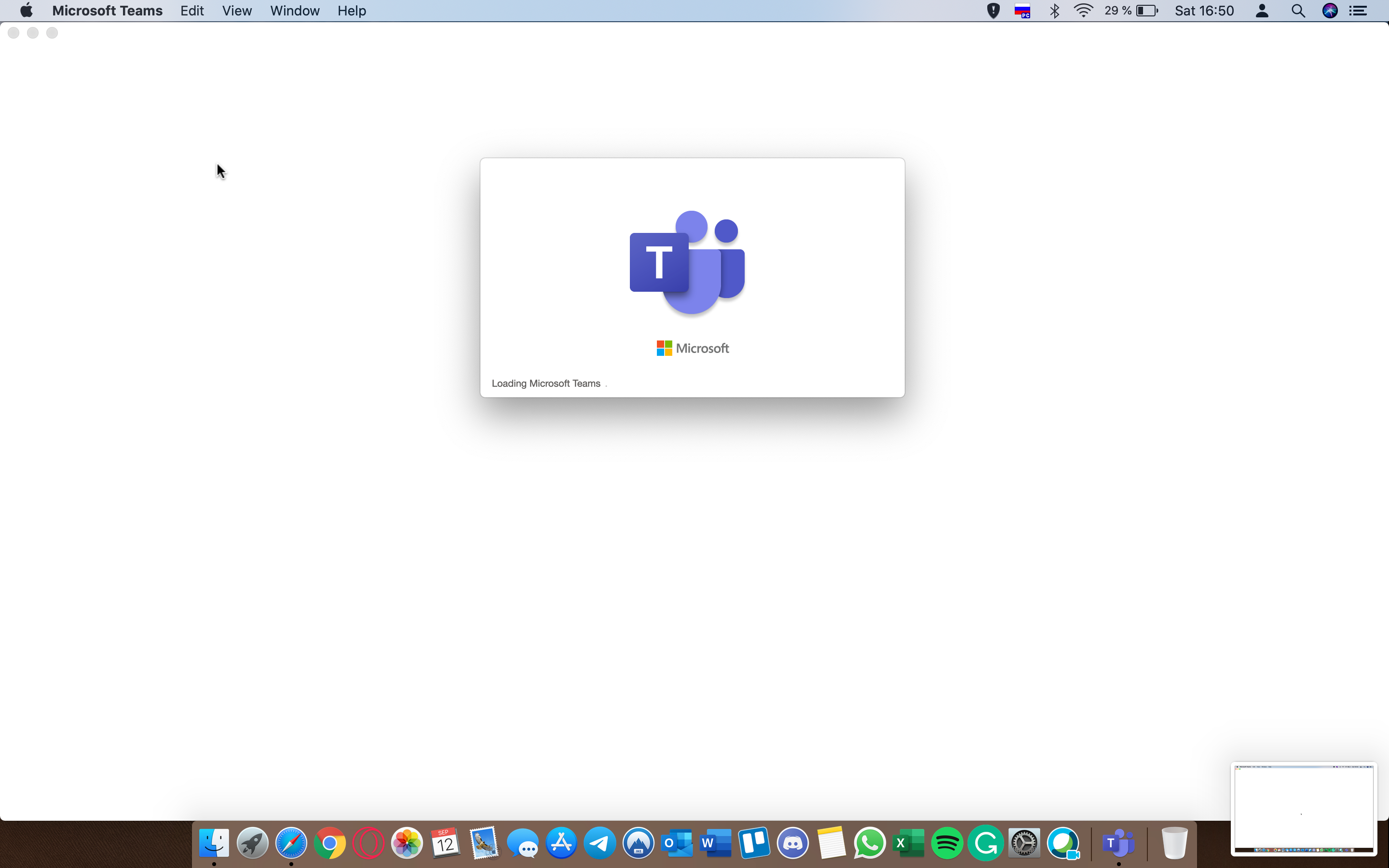
Task: Minimize the Teams window
Action: tap(33, 33)
